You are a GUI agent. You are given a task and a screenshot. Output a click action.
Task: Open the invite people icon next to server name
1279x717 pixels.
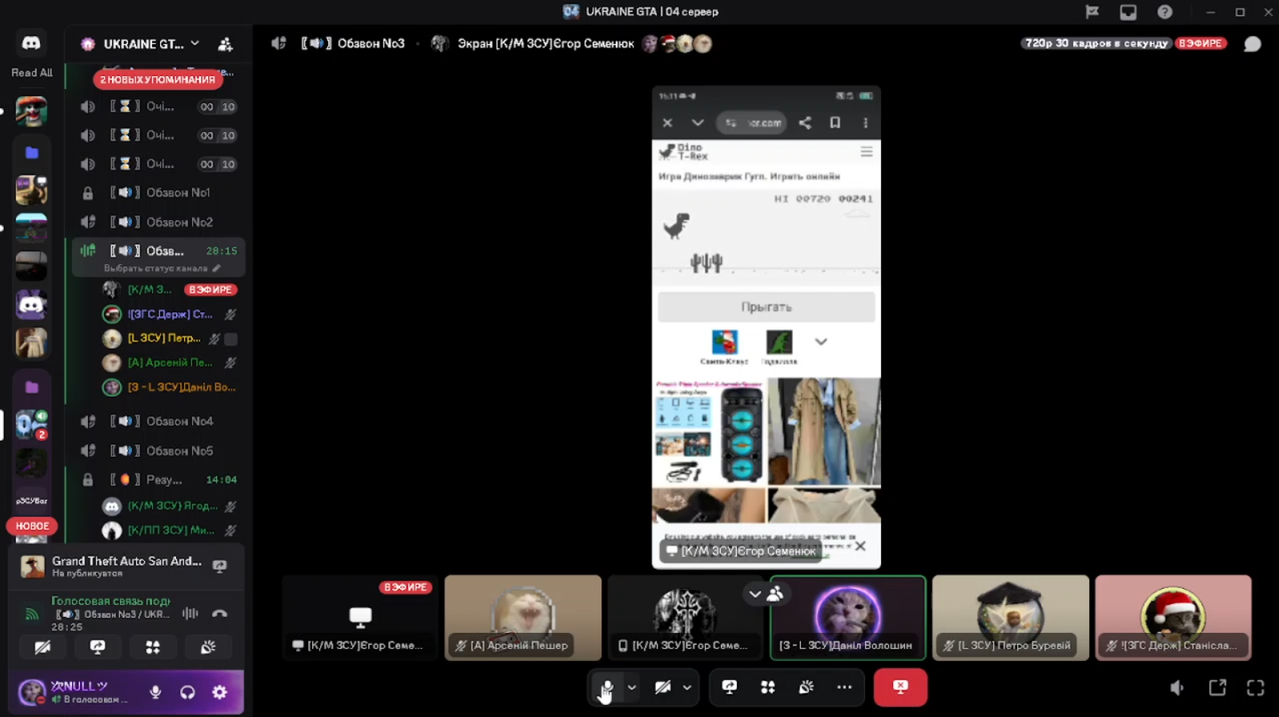225,44
